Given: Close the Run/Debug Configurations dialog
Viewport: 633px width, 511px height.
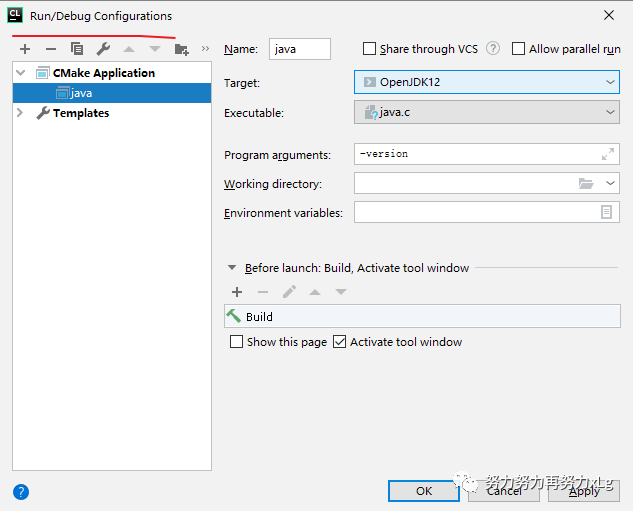Looking at the screenshot, I should (609, 15).
